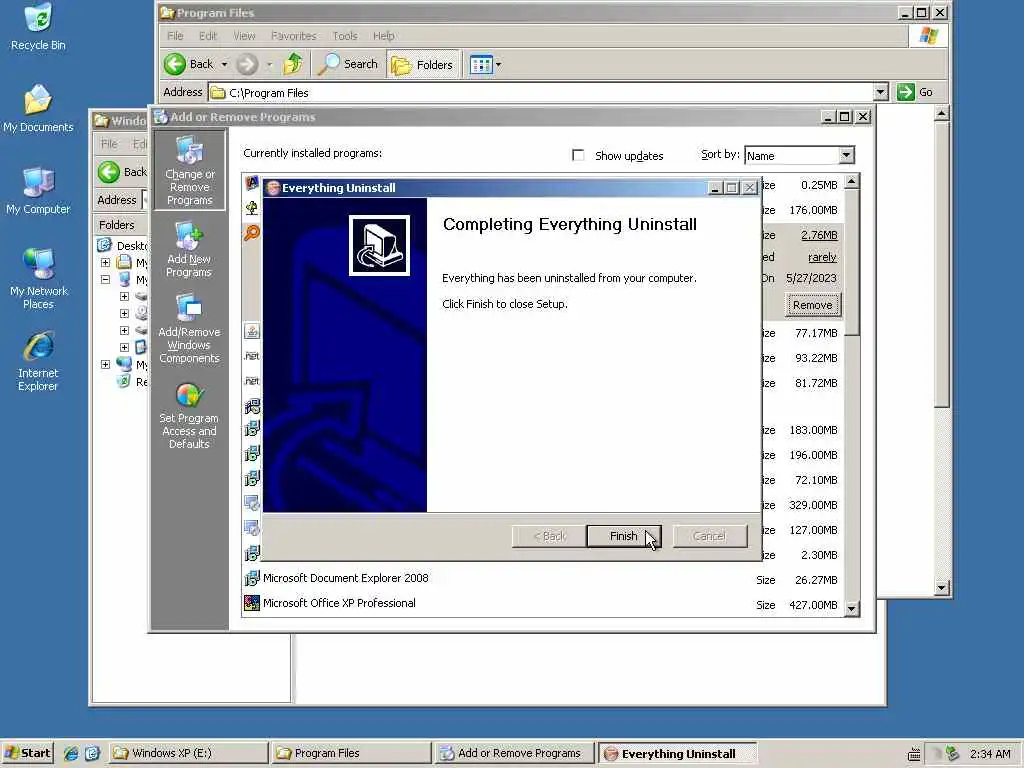
Task: Launch Internet Explorer from quick launch
Action: pos(71,754)
